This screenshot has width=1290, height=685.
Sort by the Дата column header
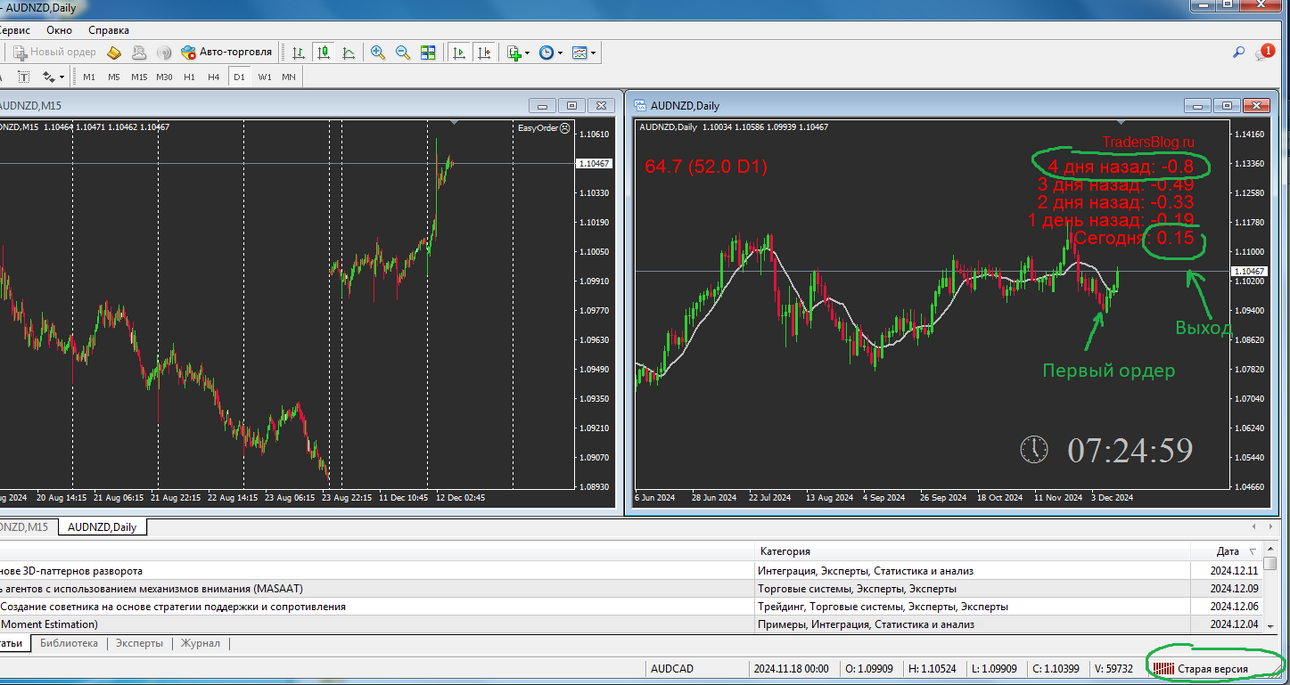pos(1228,551)
